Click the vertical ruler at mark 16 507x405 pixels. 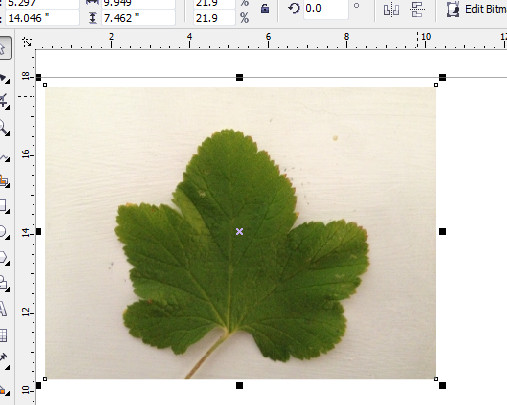(x=28, y=155)
